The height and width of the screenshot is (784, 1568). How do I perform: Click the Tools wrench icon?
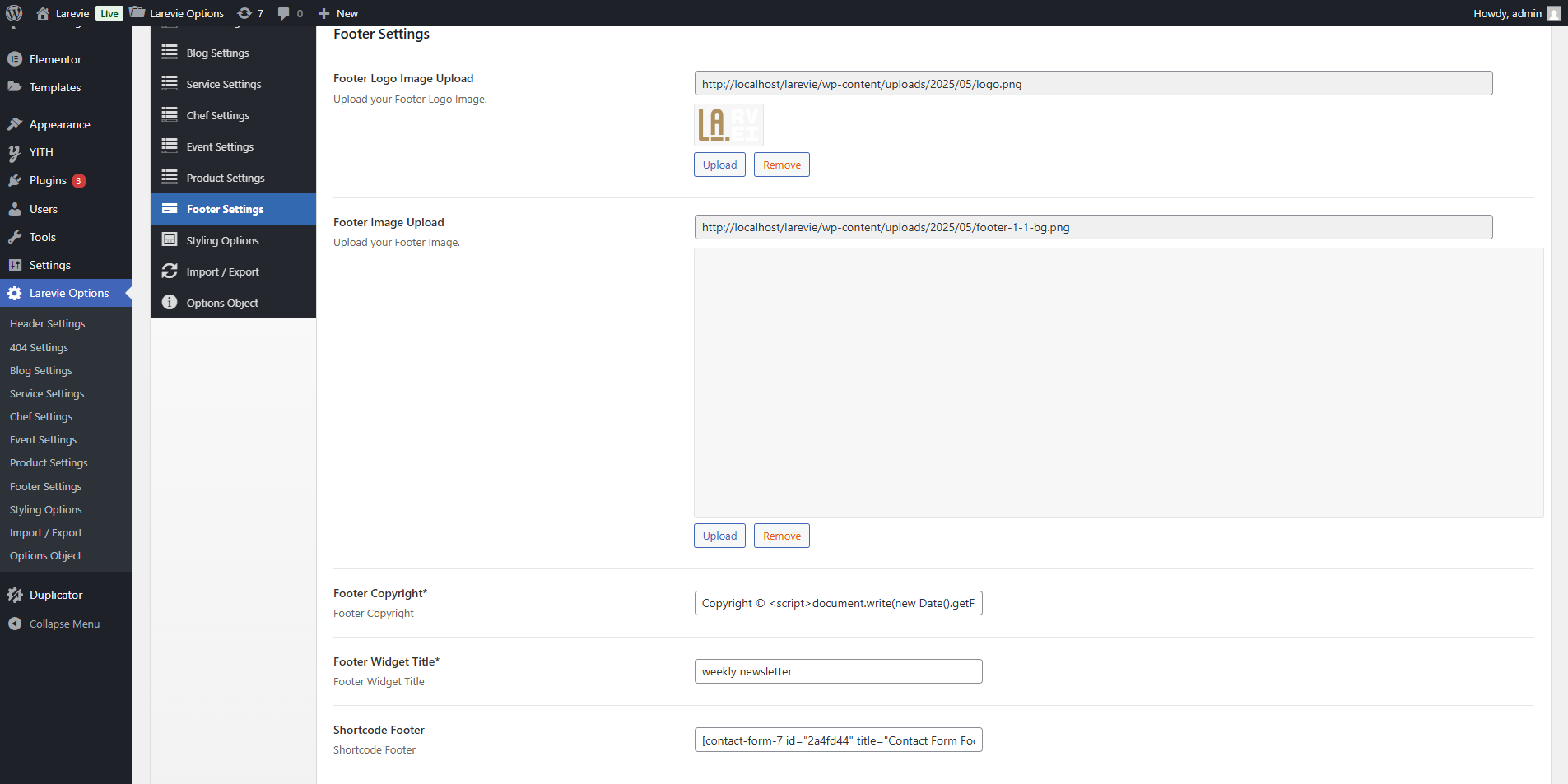click(x=15, y=237)
